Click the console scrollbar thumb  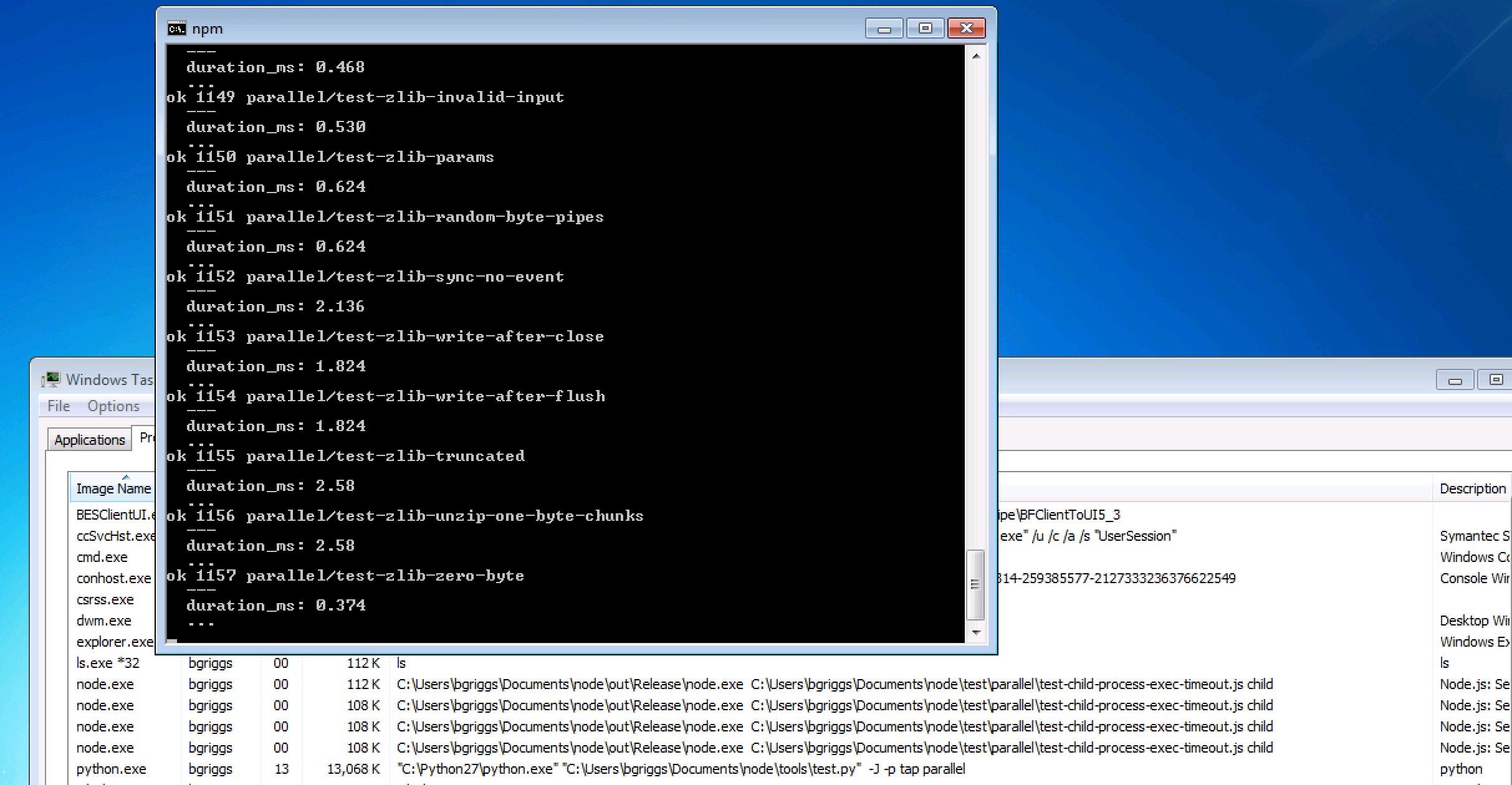pos(975,584)
